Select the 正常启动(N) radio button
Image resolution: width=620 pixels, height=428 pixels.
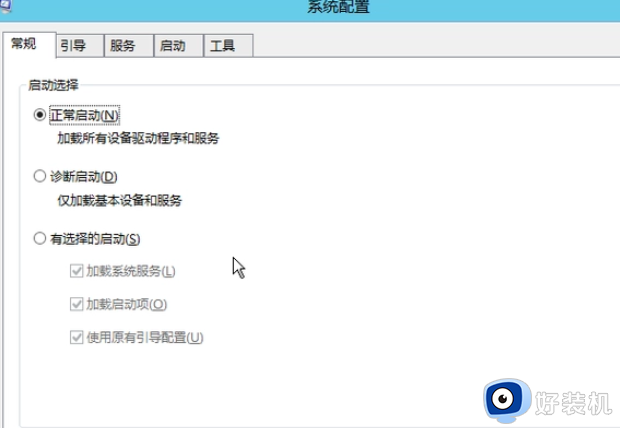point(40,115)
